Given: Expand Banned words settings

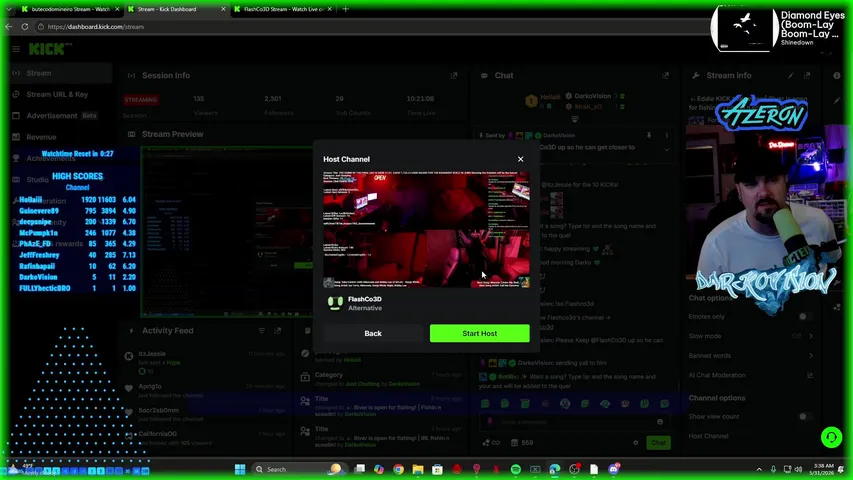Looking at the screenshot, I should [811, 355].
